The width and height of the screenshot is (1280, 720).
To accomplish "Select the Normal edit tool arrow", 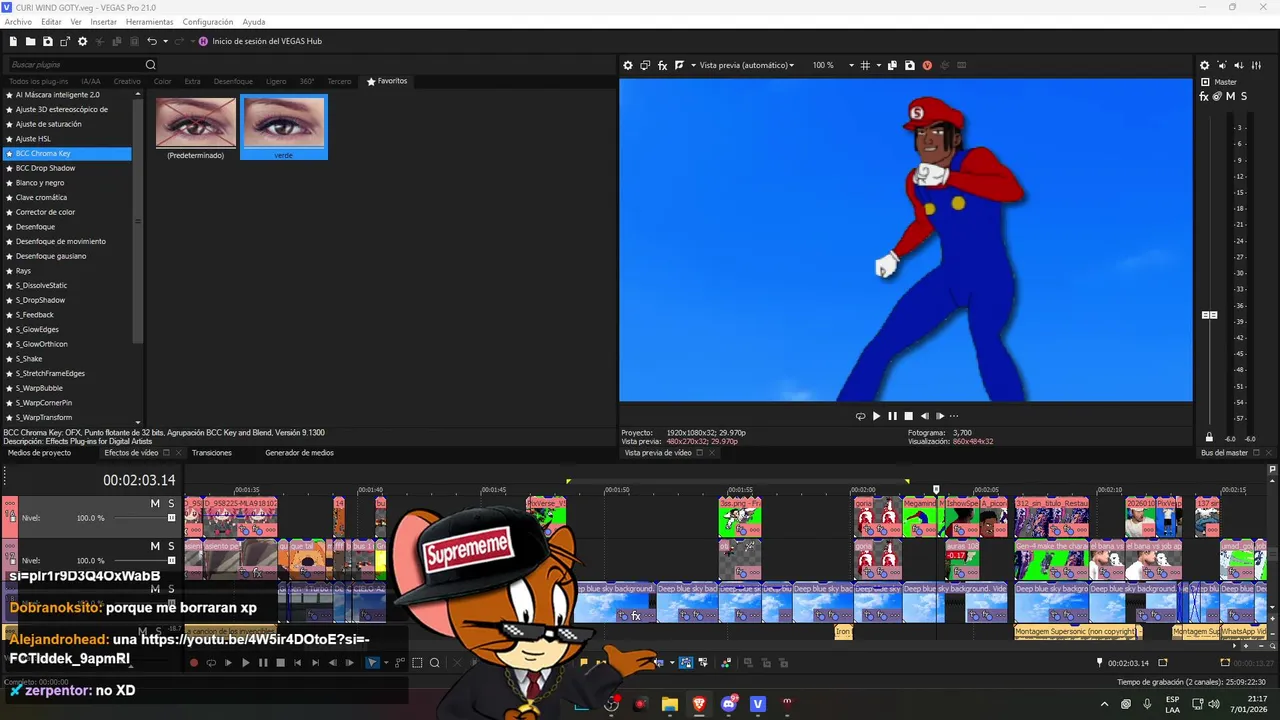I will (x=372, y=663).
